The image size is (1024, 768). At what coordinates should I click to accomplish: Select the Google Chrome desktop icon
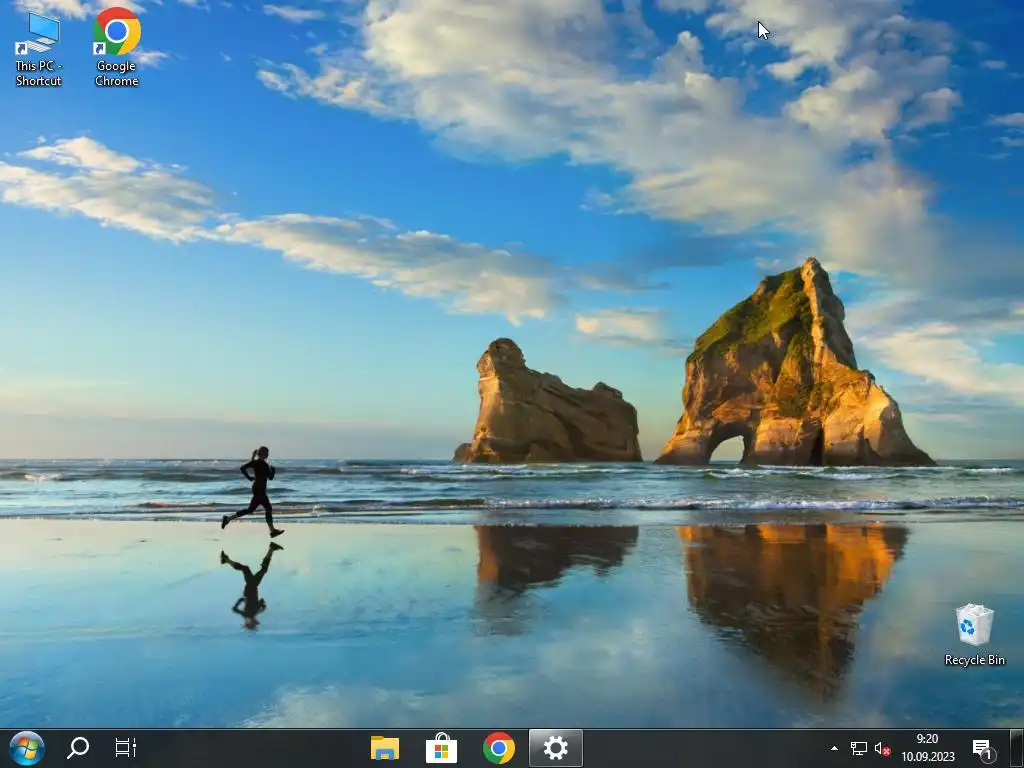(x=116, y=48)
